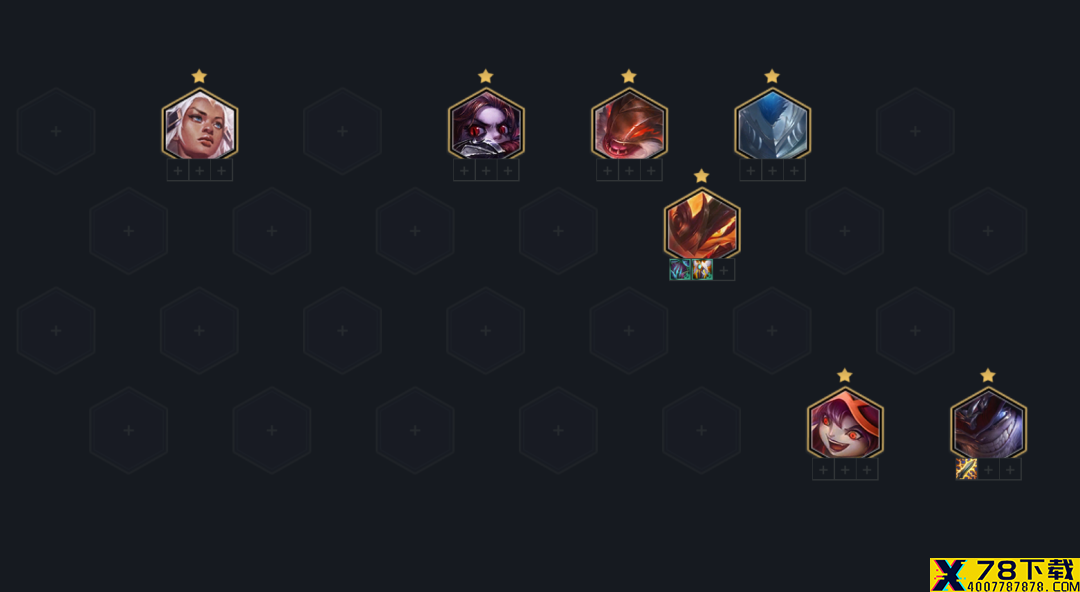Click the golden armor item on the orange armored champion
Screen dimensions: 1080x592
click(x=702, y=270)
